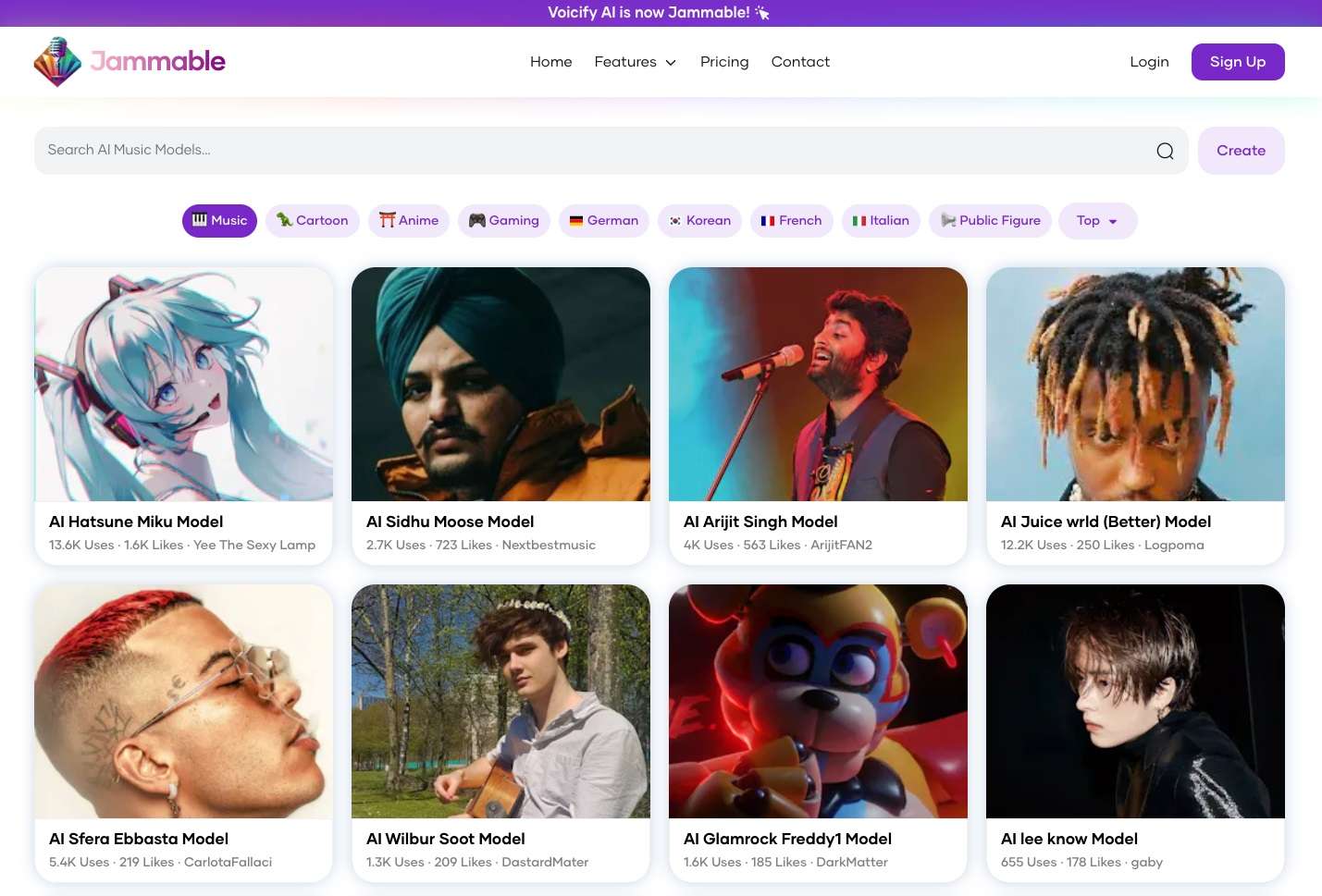Click the Jammable logo icon
The height and width of the screenshot is (896, 1322).
tap(57, 62)
